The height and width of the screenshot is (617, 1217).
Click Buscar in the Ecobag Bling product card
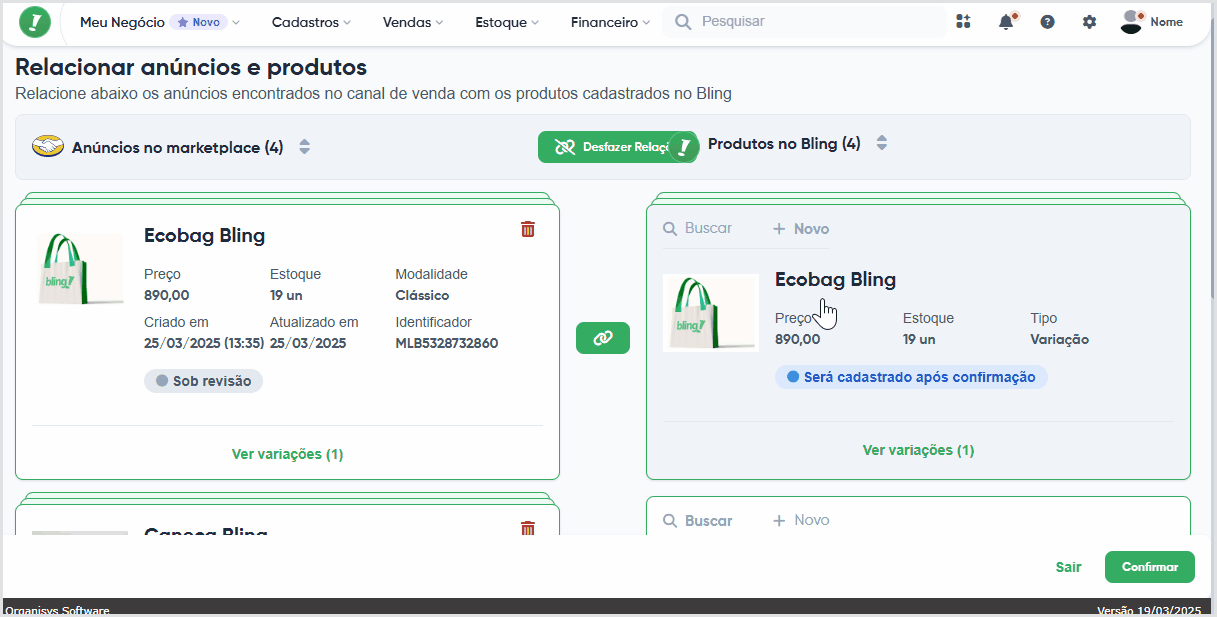(698, 228)
